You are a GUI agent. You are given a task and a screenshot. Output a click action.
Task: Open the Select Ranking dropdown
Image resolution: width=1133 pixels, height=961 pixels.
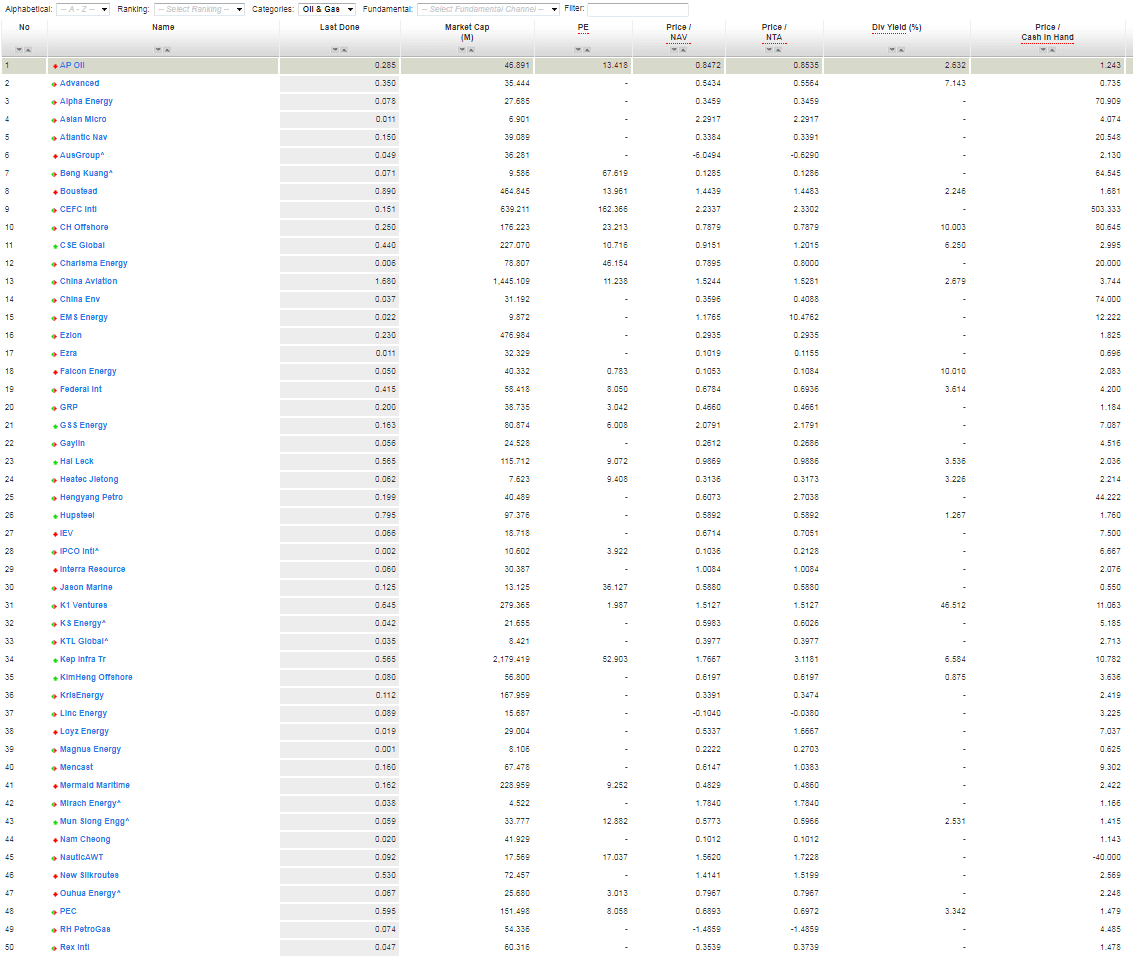[199, 9]
